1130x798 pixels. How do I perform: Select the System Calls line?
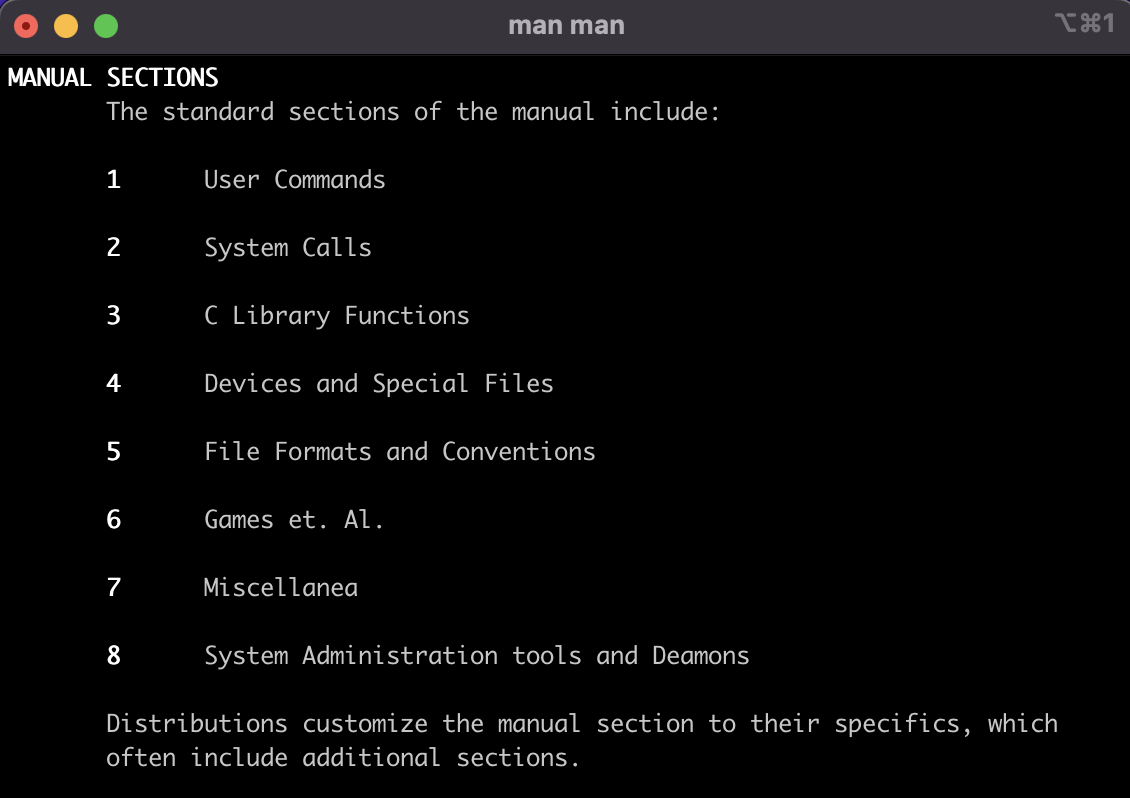pyautogui.click(x=288, y=248)
